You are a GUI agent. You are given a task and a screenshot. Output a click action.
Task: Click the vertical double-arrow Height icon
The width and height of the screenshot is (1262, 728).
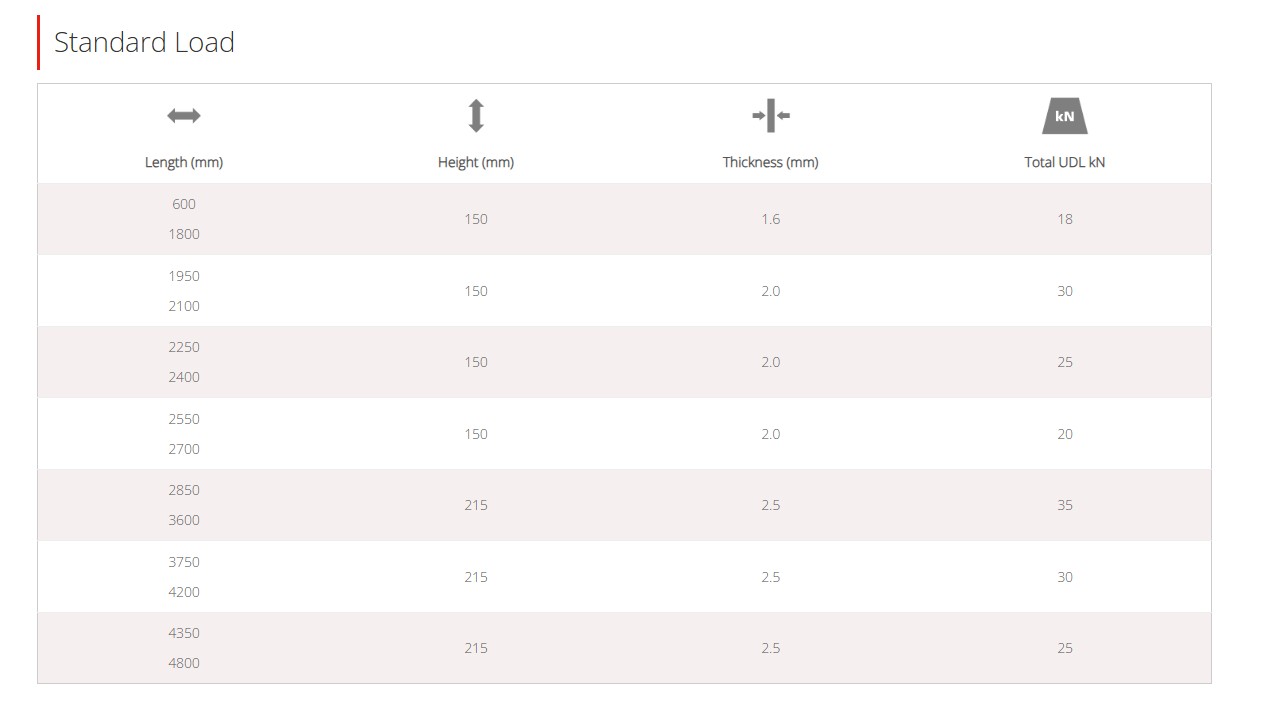point(476,116)
